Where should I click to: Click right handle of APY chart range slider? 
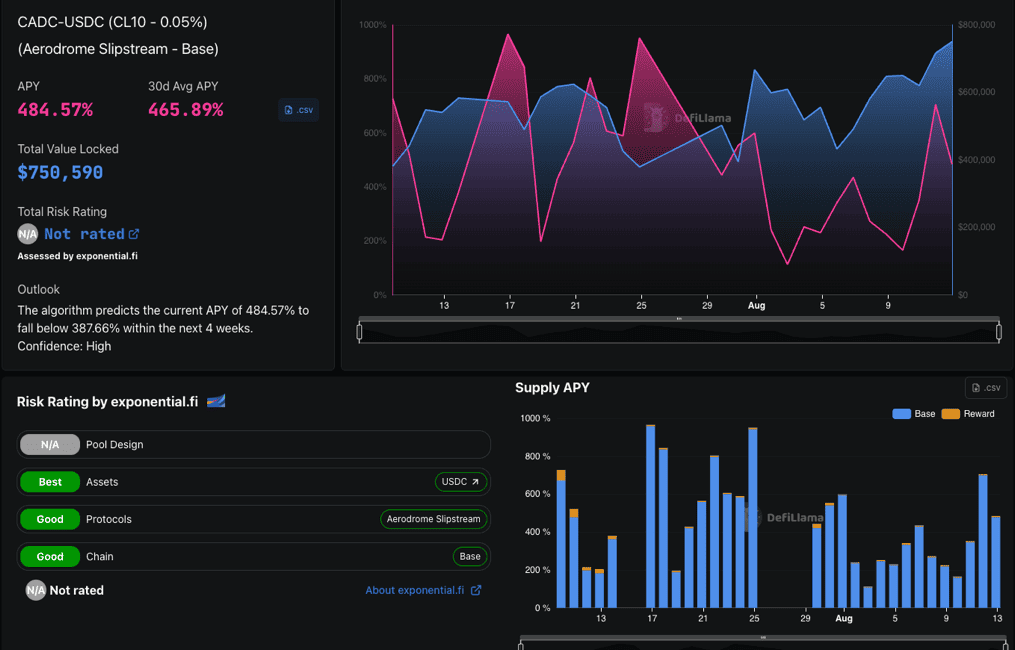pos(999,331)
